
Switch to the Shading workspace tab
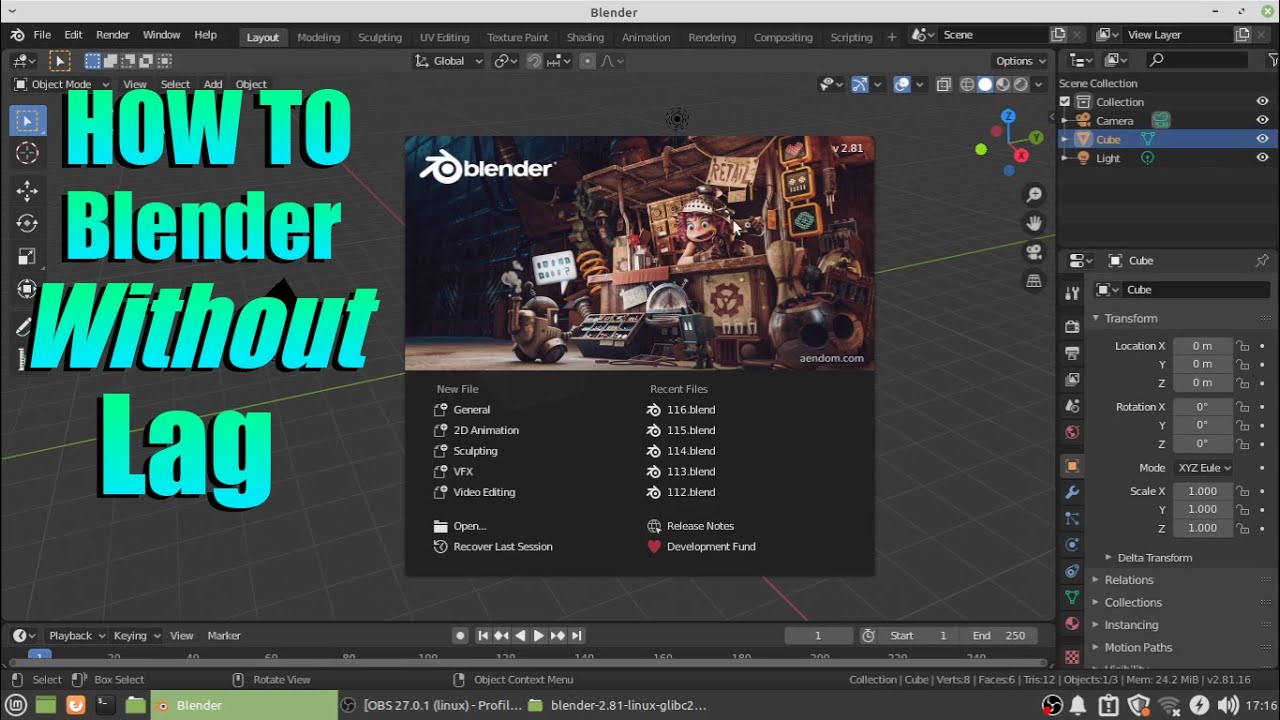pyautogui.click(x=585, y=37)
